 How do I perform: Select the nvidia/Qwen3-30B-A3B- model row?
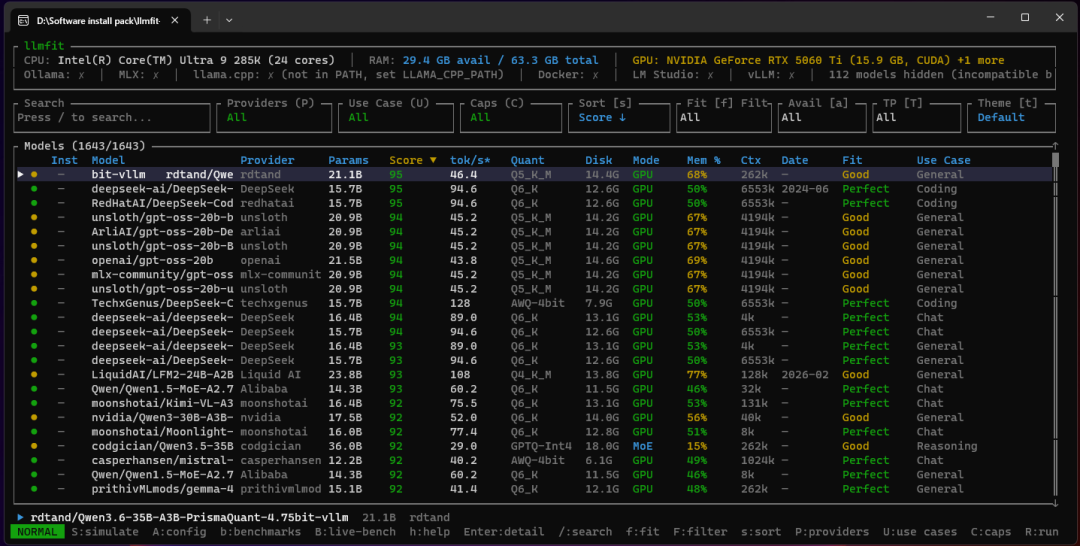point(534,417)
